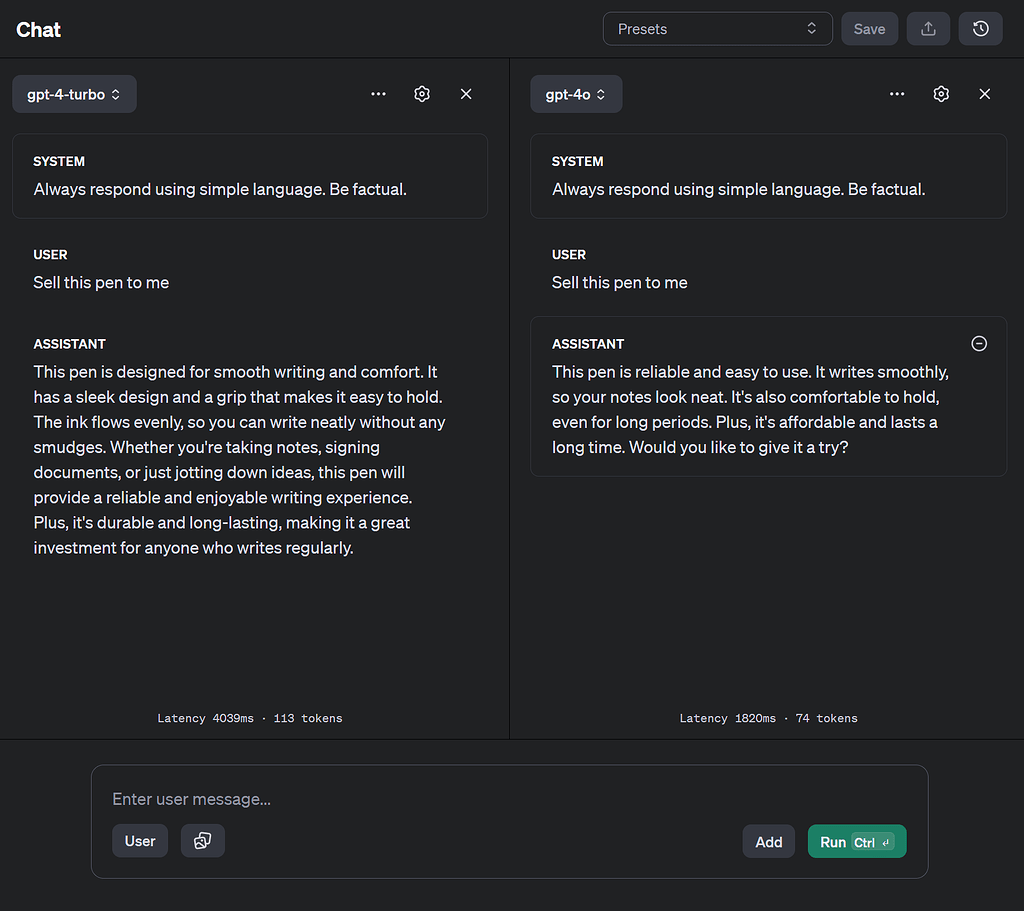This screenshot has width=1024, height=911.
Task: Click the Add button near the message box
Action: pos(768,841)
